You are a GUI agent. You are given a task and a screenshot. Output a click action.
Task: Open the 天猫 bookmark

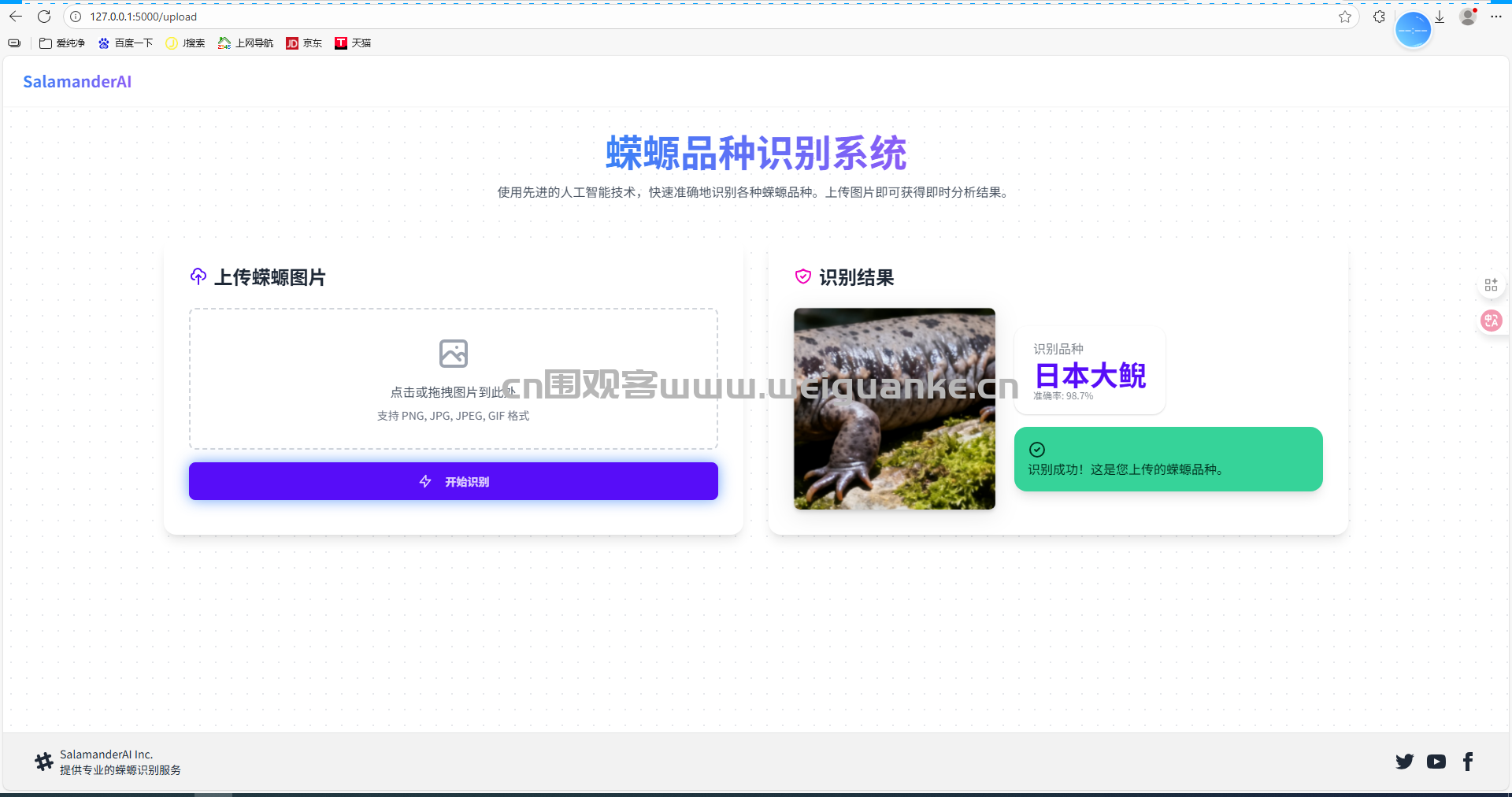[x=353, y=43]
